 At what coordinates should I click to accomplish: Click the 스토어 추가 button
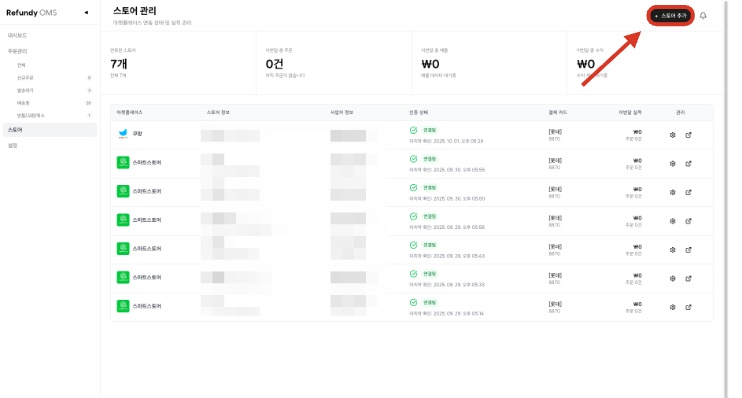pos(670,16)
